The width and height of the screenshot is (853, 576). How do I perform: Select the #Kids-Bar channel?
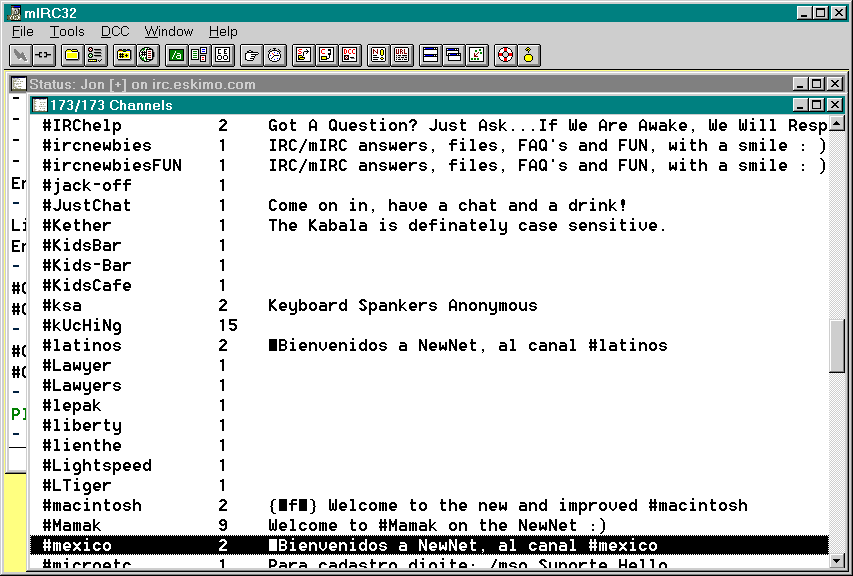tap(429, 265)
